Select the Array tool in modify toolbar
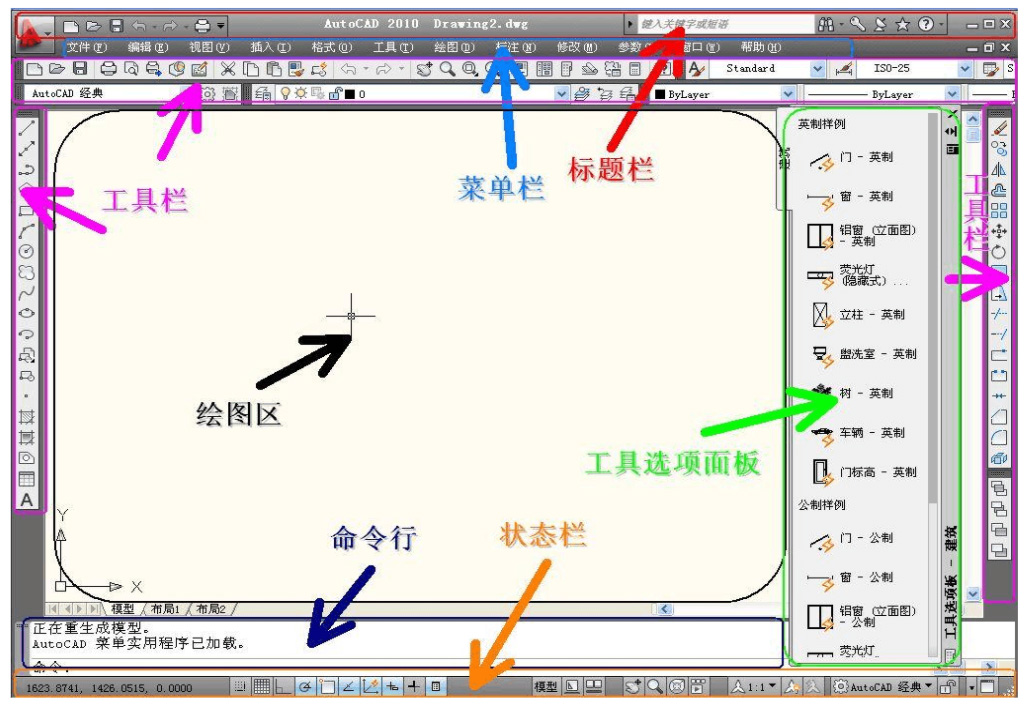This screenshot has width=1026, height=705. pos(999,210)
